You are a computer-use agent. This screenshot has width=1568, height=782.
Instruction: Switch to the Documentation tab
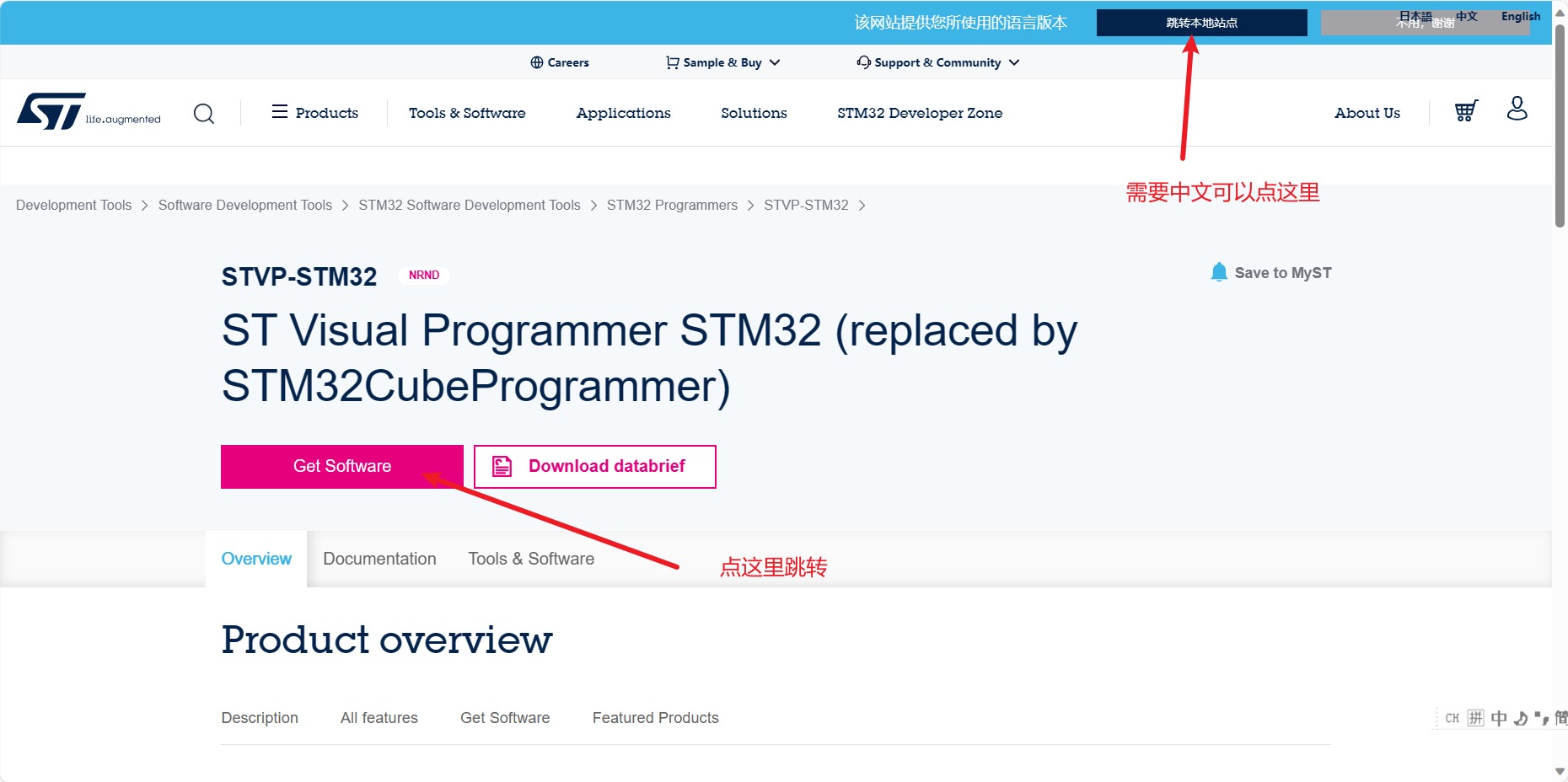pos(379,559)
